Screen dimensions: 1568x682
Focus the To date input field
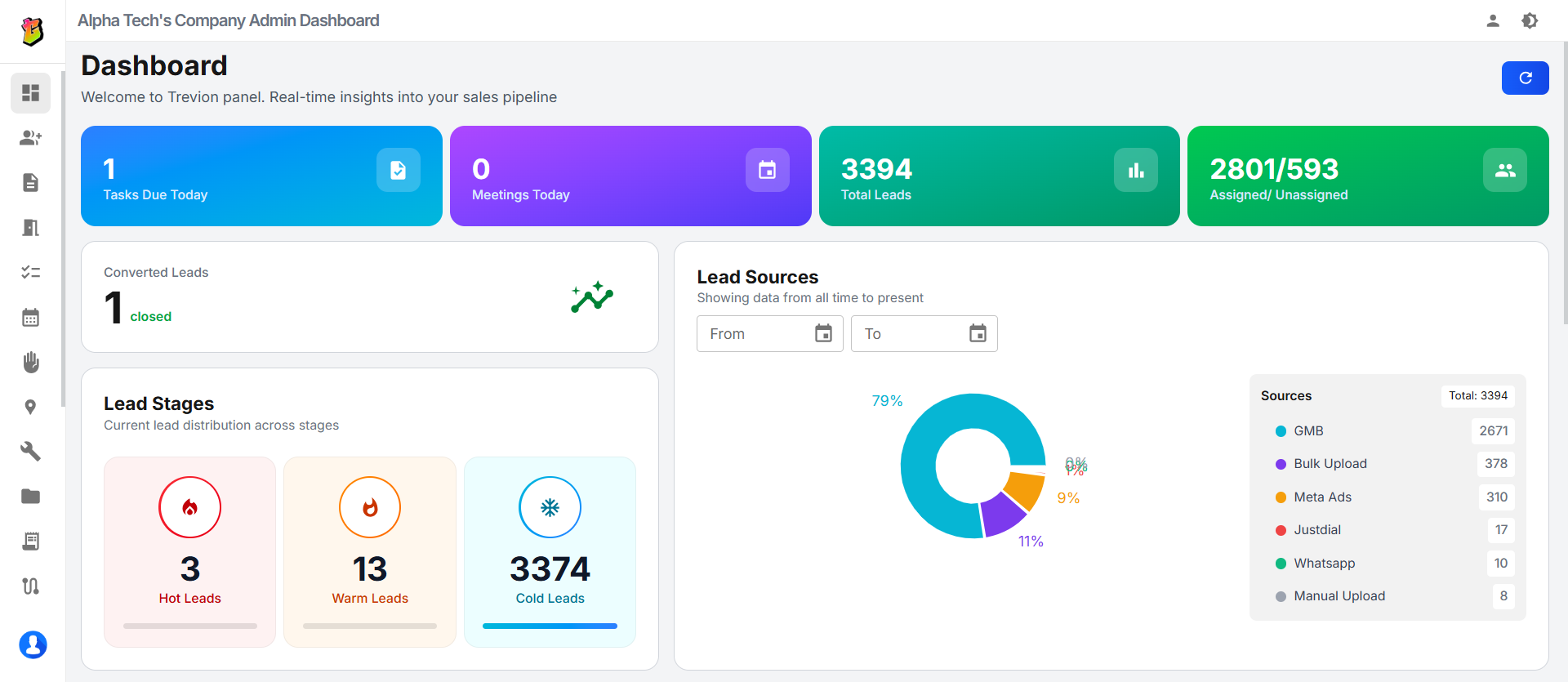[x=924, y=333]
